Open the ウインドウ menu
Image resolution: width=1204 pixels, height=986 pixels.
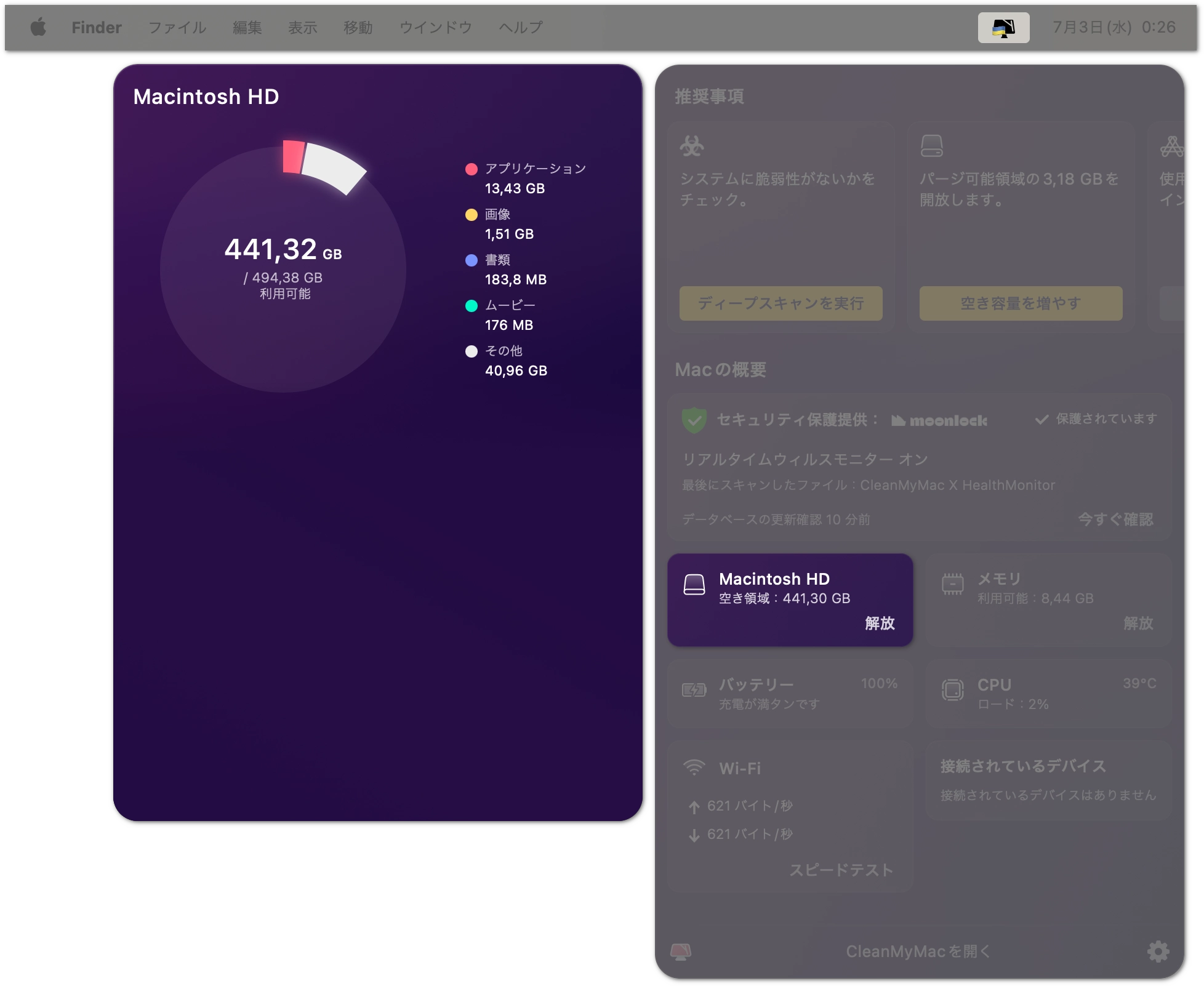click(436, 28)
